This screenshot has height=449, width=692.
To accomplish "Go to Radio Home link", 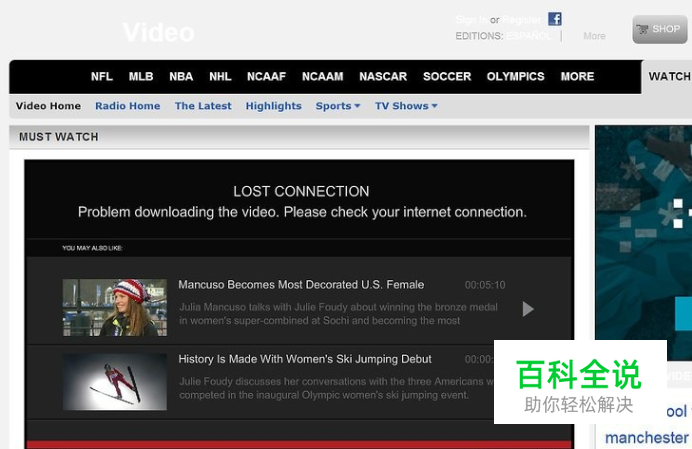I will tap(128, 106).
